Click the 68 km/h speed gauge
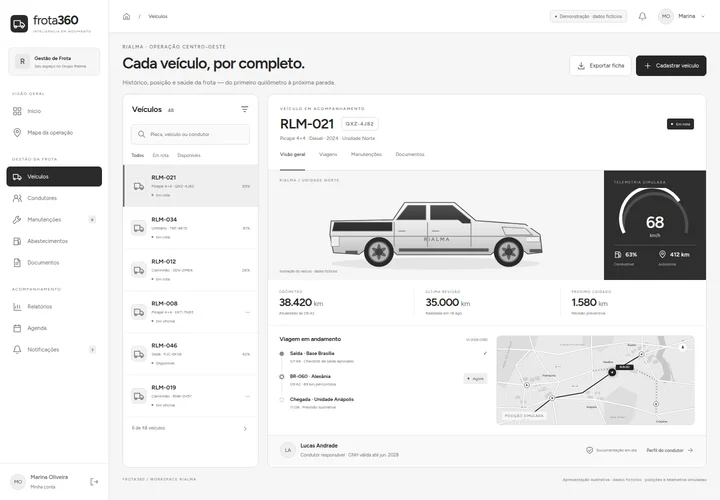 point(654,214)
